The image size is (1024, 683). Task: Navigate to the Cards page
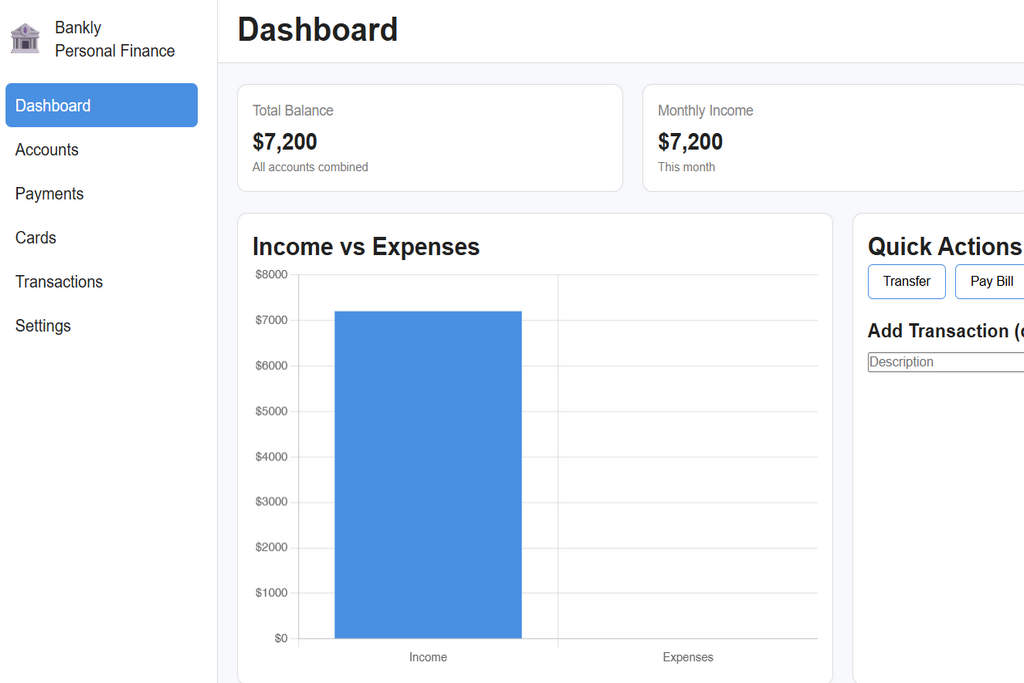[x=35, y=237]
